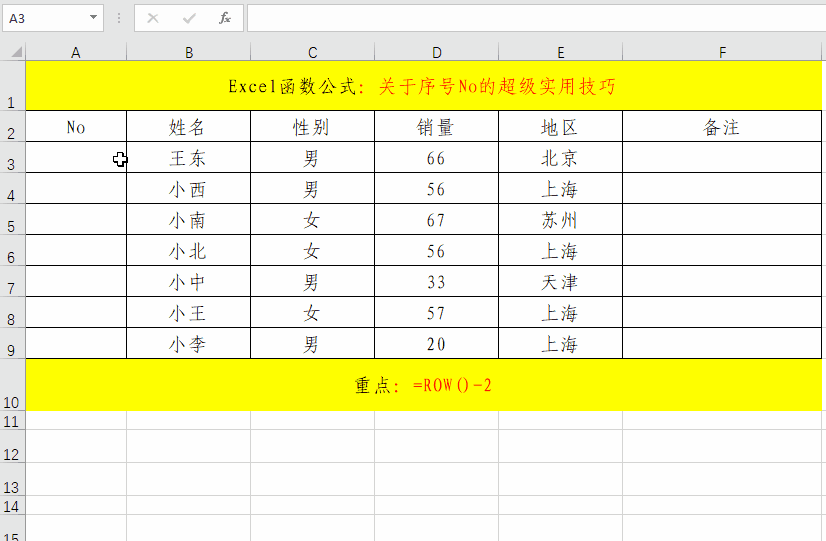The height and width of the screenshot is (541, 826).
Task: Click the 销量 header cell
Action: 436,126
